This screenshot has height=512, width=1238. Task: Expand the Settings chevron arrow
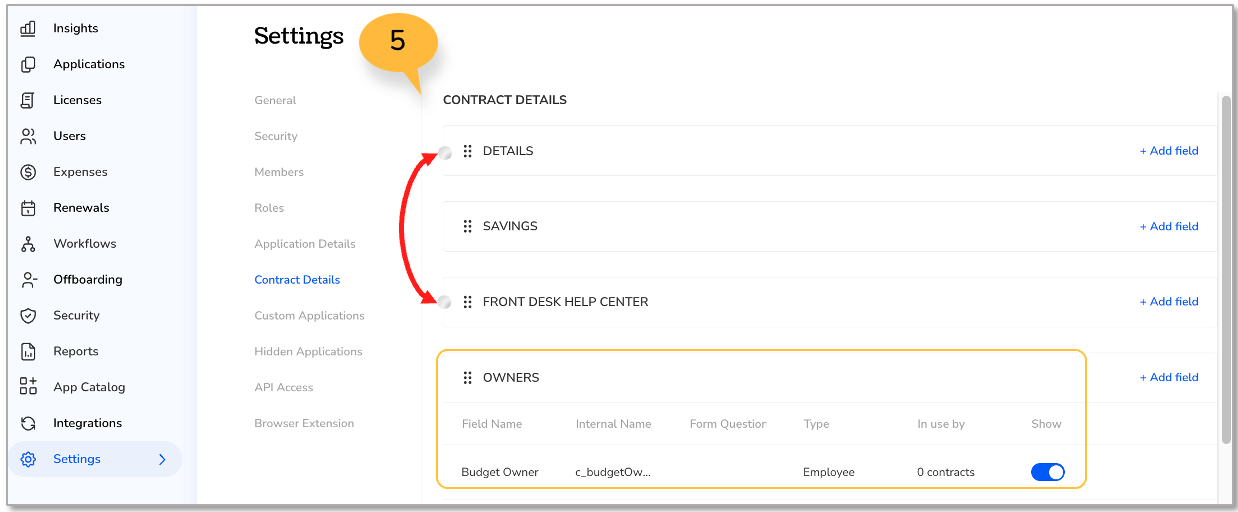point(162,459)
